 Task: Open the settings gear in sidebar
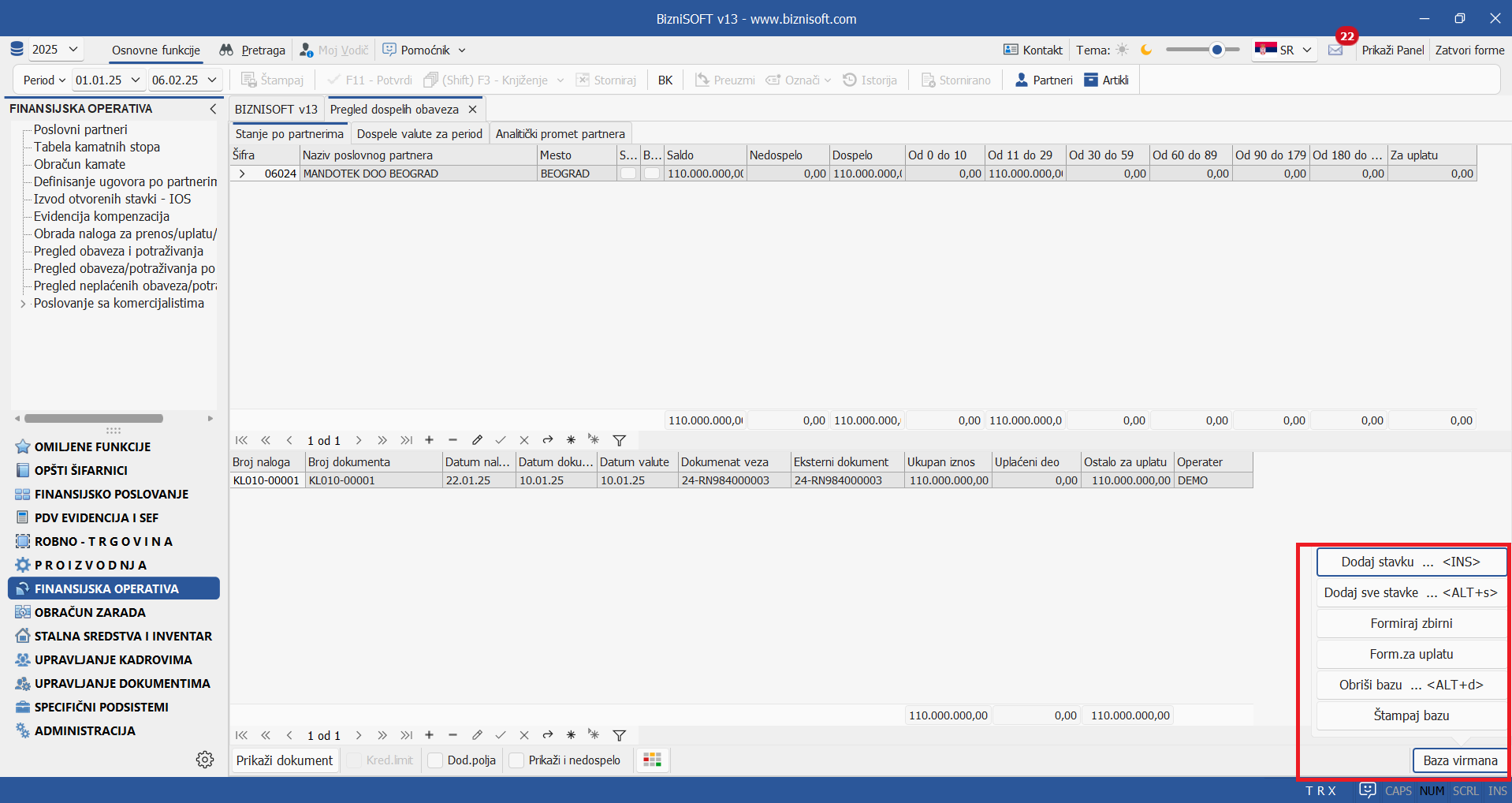(x=205, y=760)
